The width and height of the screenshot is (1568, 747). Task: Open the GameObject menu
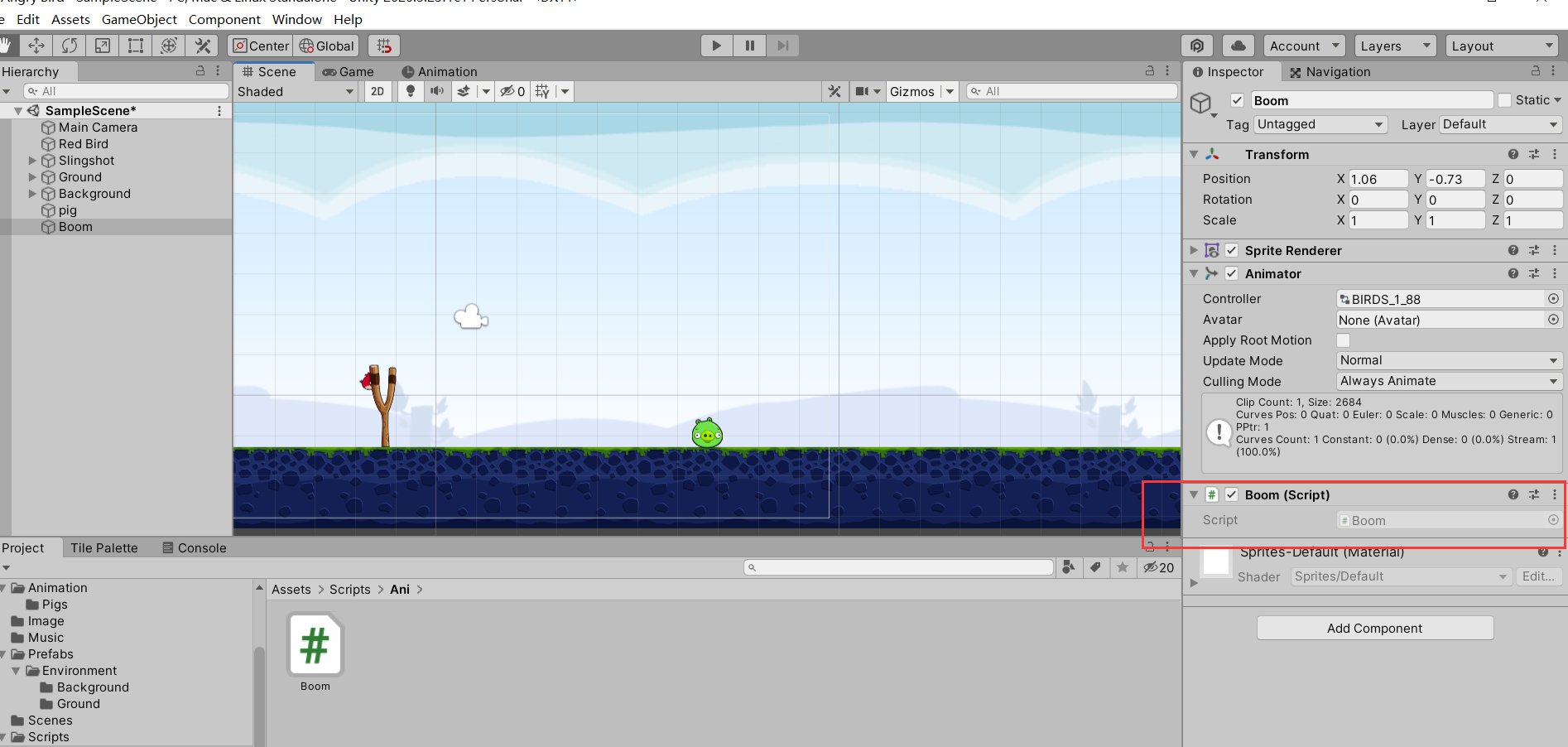pyautogui.click(x=139, y=19)
